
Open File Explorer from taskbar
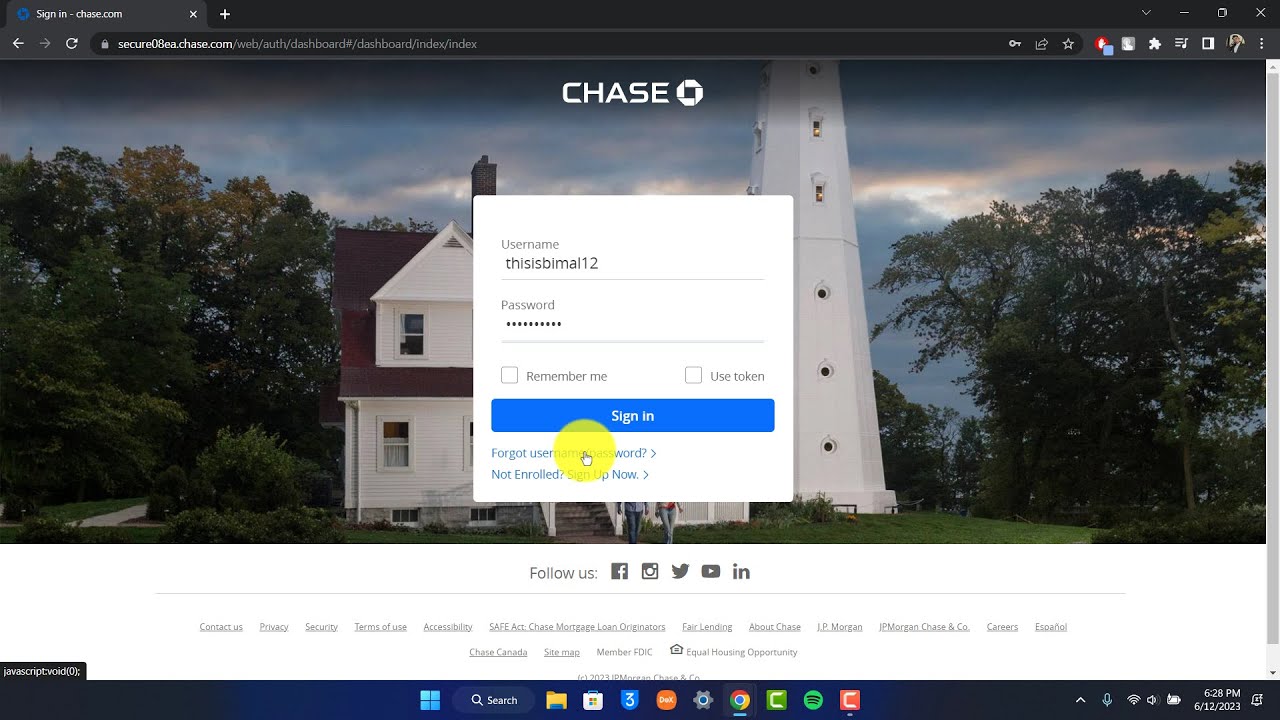click(556, 700)
